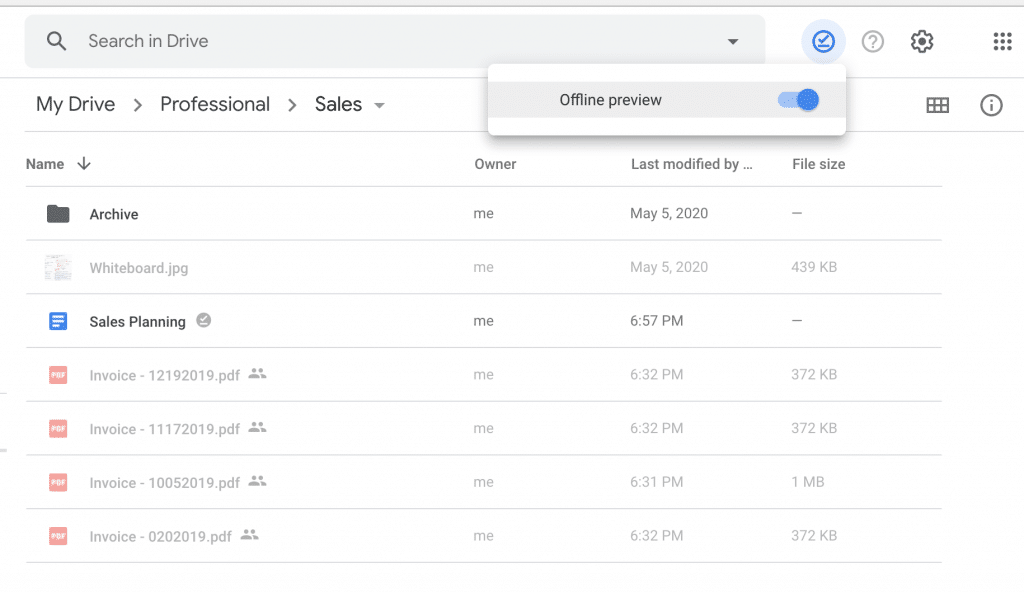Open the Sales folder dropdown menu

(380, 106)
